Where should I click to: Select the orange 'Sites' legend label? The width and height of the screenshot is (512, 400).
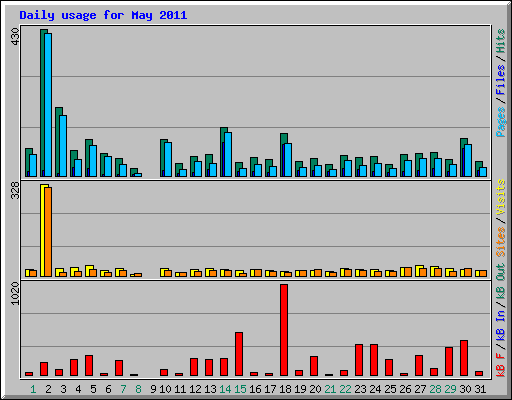[500, 242]
